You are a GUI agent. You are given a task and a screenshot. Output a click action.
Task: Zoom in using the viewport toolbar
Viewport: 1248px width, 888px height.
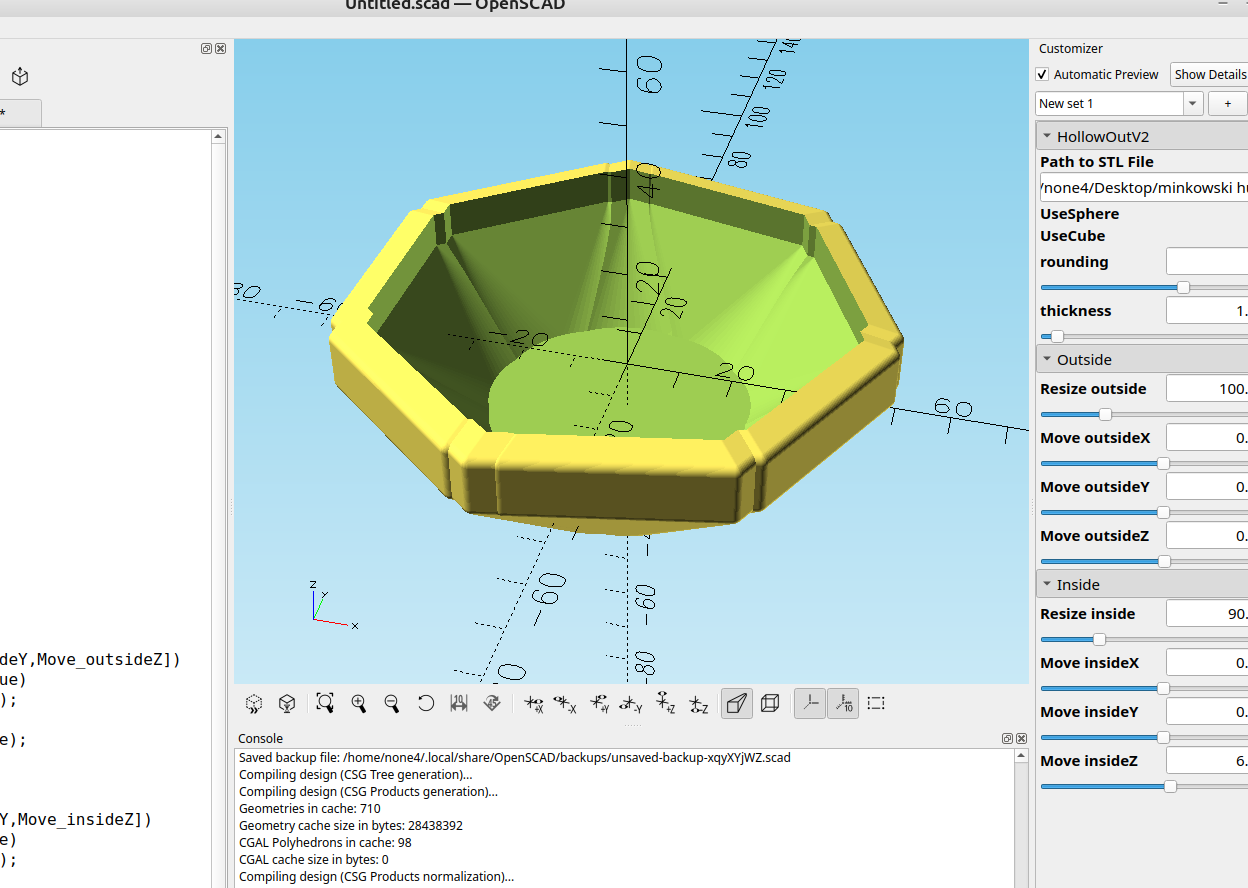point(359,703)
